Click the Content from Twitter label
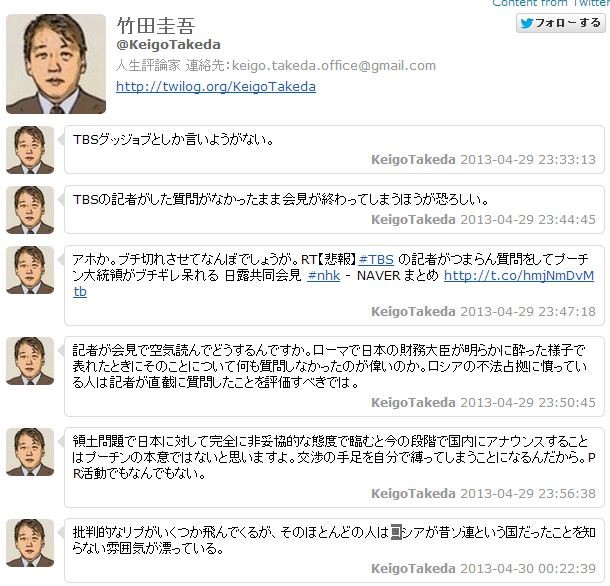Image resolution: width=610 pixels, height=586 pixels. pos(551,3)
